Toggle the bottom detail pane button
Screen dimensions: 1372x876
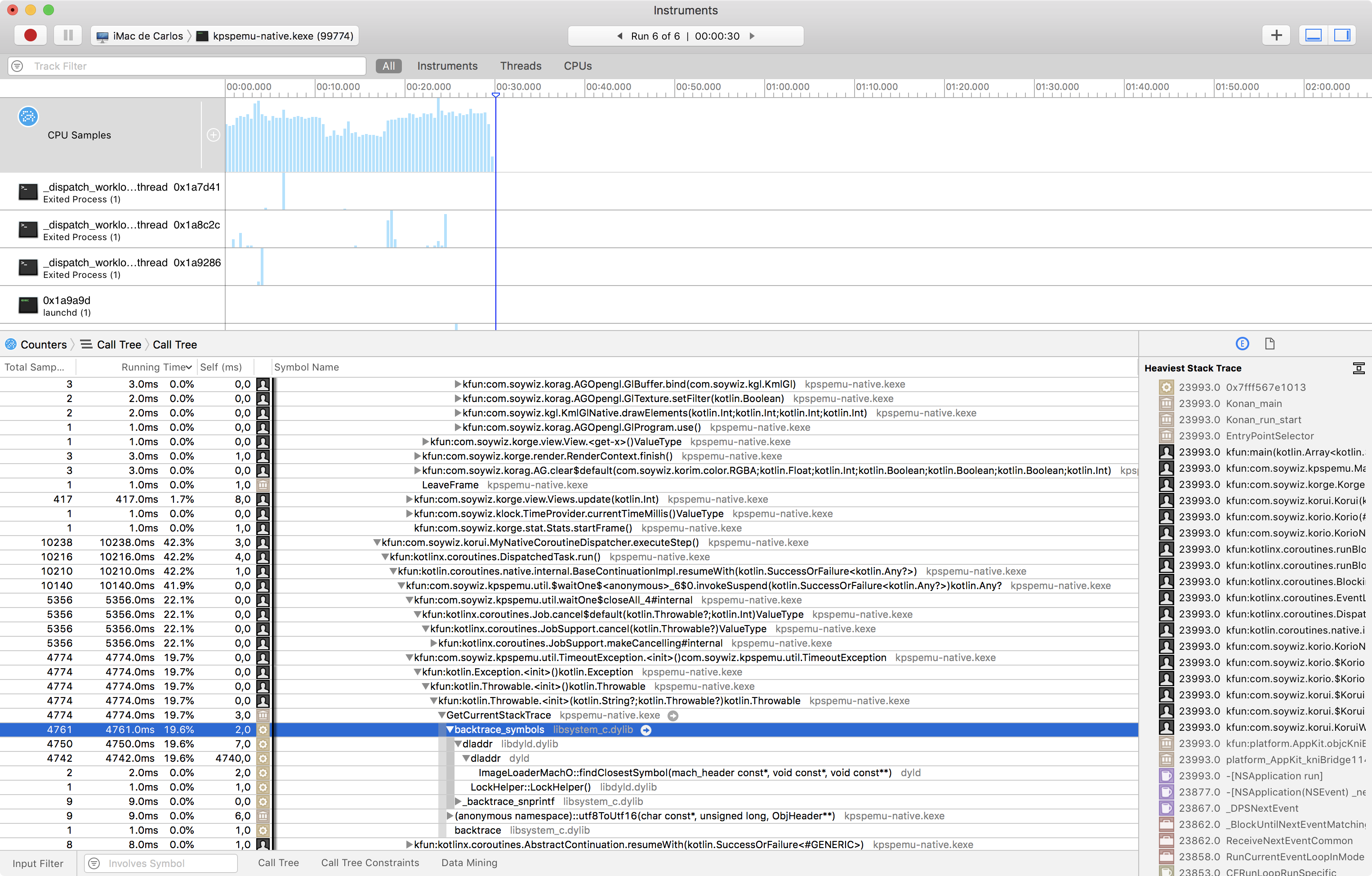(1313, 36)
